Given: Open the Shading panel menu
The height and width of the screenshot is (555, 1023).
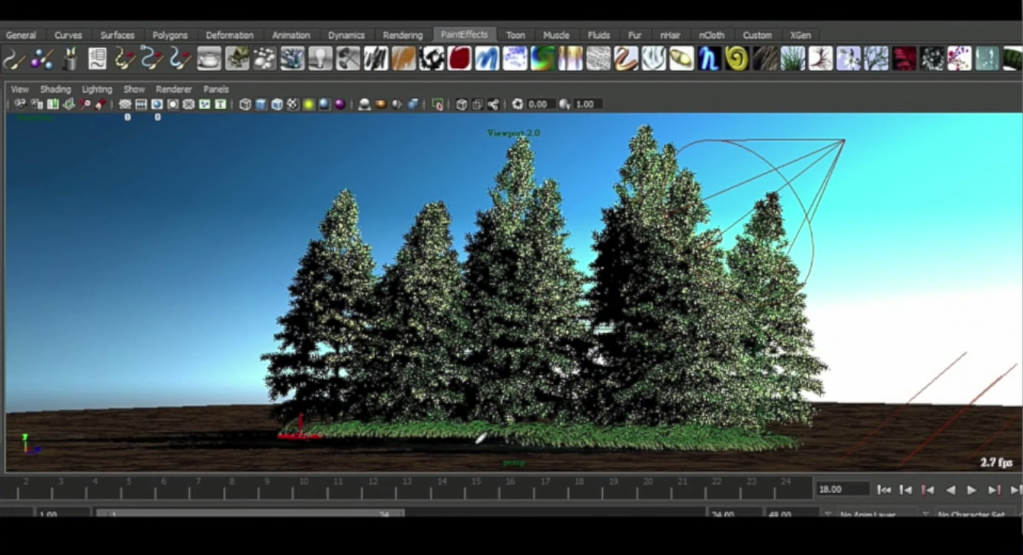Looking at the screenshot, I should tap(55, 89).
